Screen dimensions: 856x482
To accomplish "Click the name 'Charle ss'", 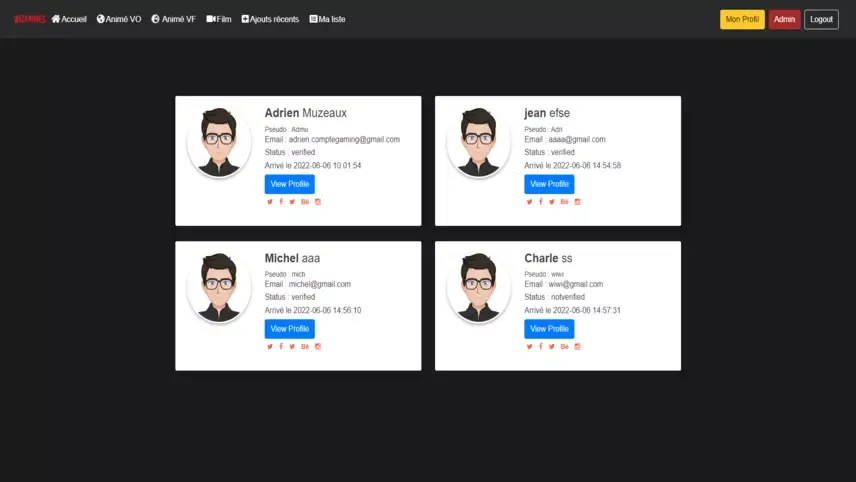I will click(548, 258).
